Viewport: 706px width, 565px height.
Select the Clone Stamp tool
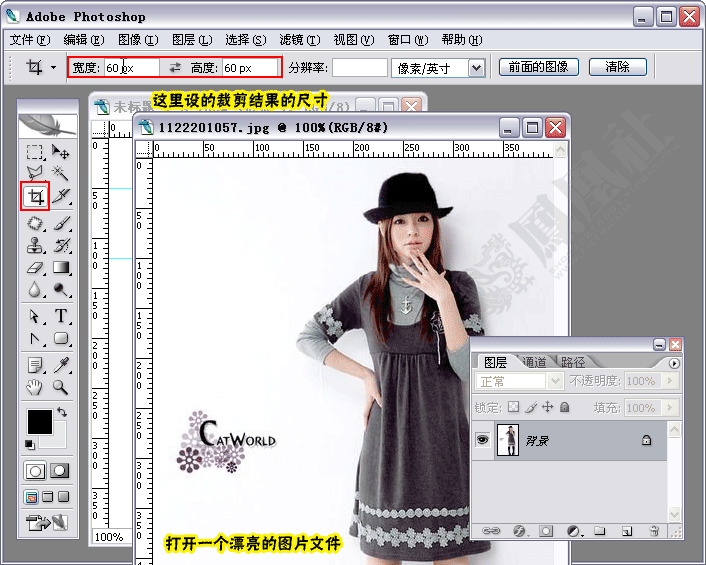(x=35, y=245)
